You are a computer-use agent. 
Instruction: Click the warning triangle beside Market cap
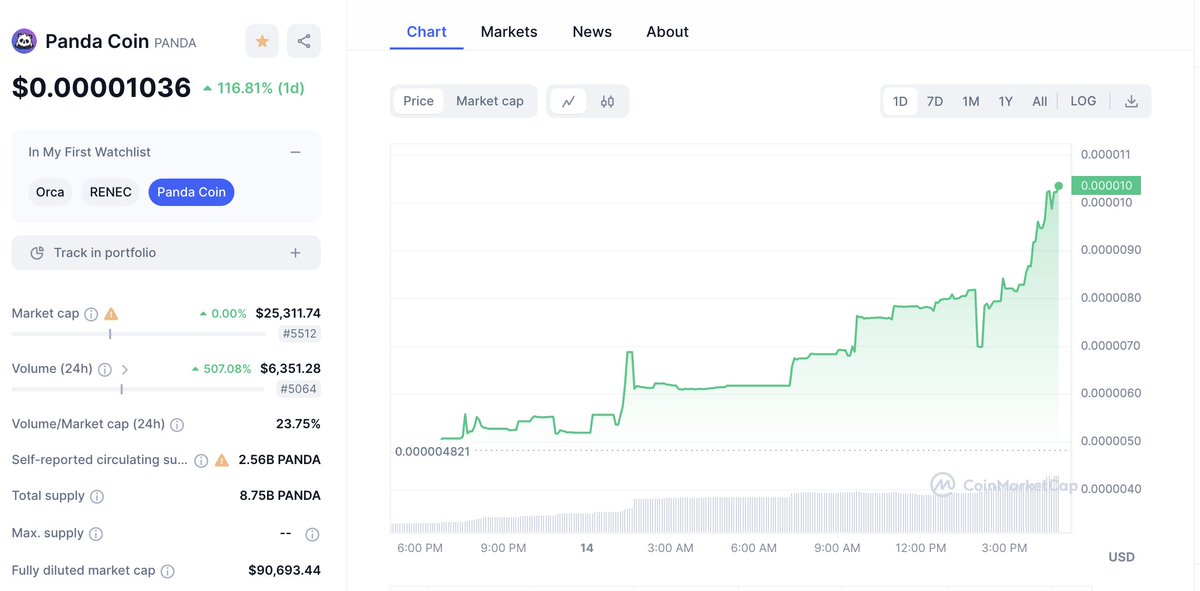(110, 313)
